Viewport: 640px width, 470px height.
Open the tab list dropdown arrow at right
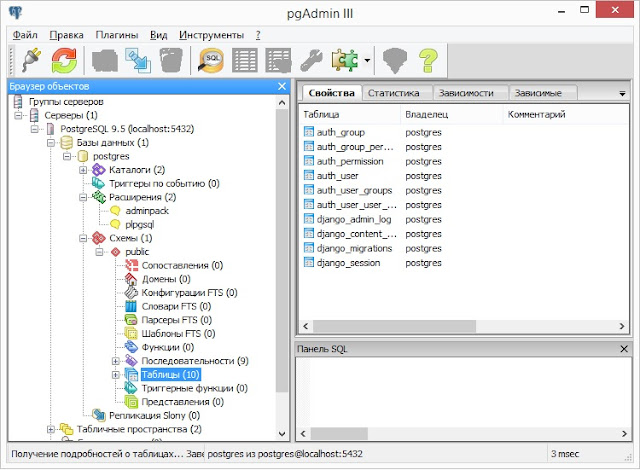[x=622, y=94]
